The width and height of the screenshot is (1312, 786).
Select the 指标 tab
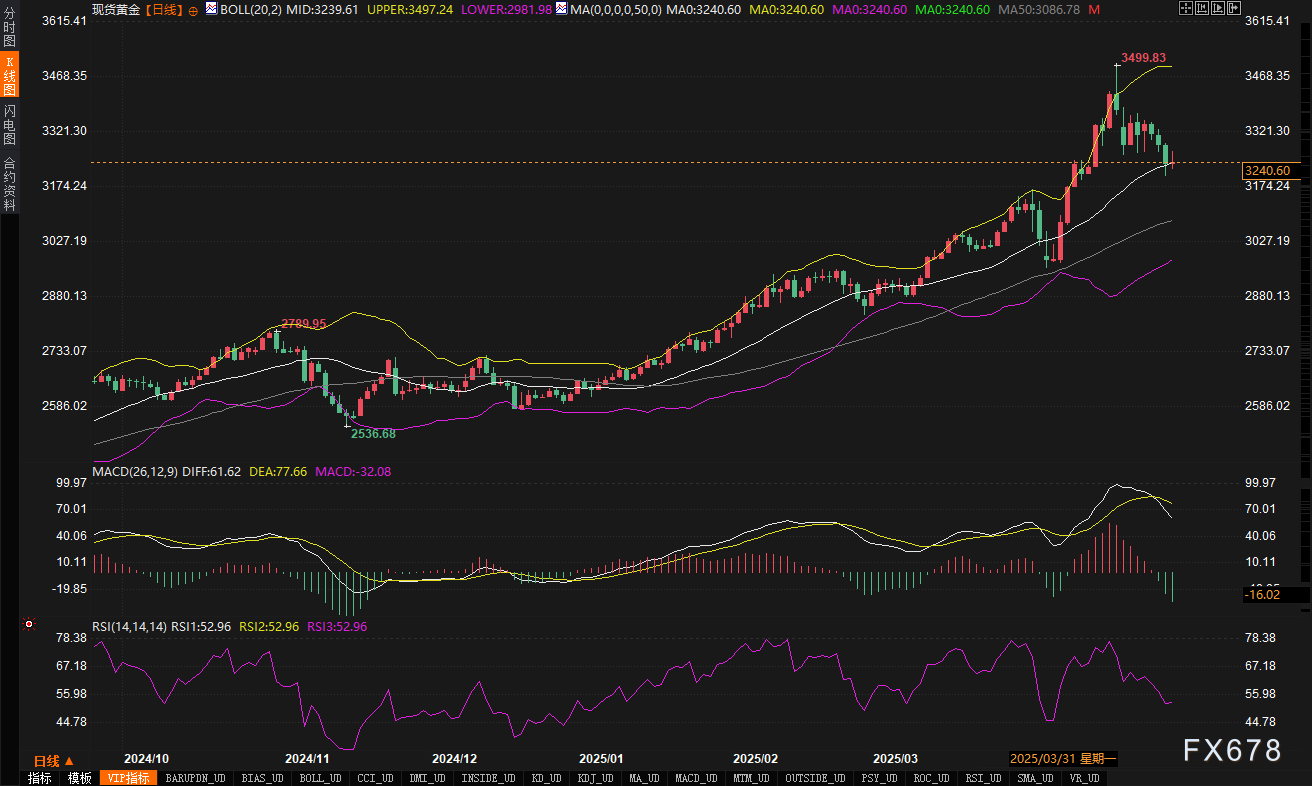40,778
